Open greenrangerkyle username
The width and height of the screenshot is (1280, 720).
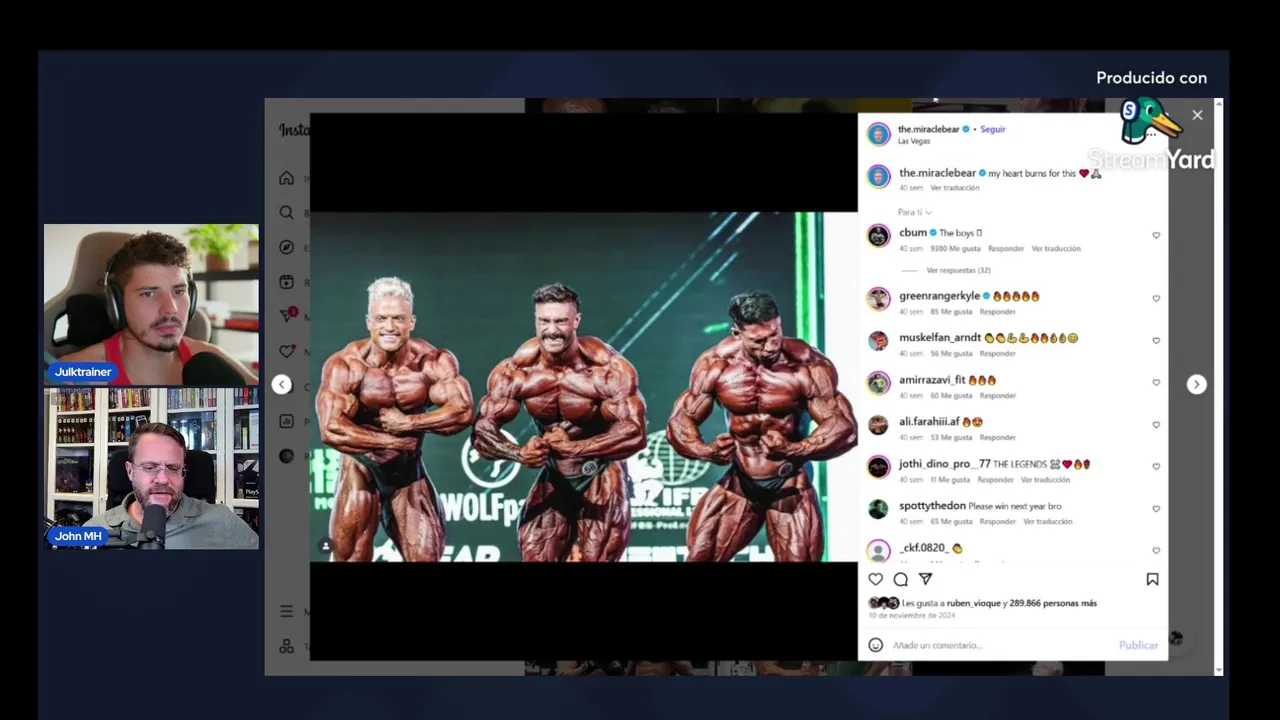939,296
